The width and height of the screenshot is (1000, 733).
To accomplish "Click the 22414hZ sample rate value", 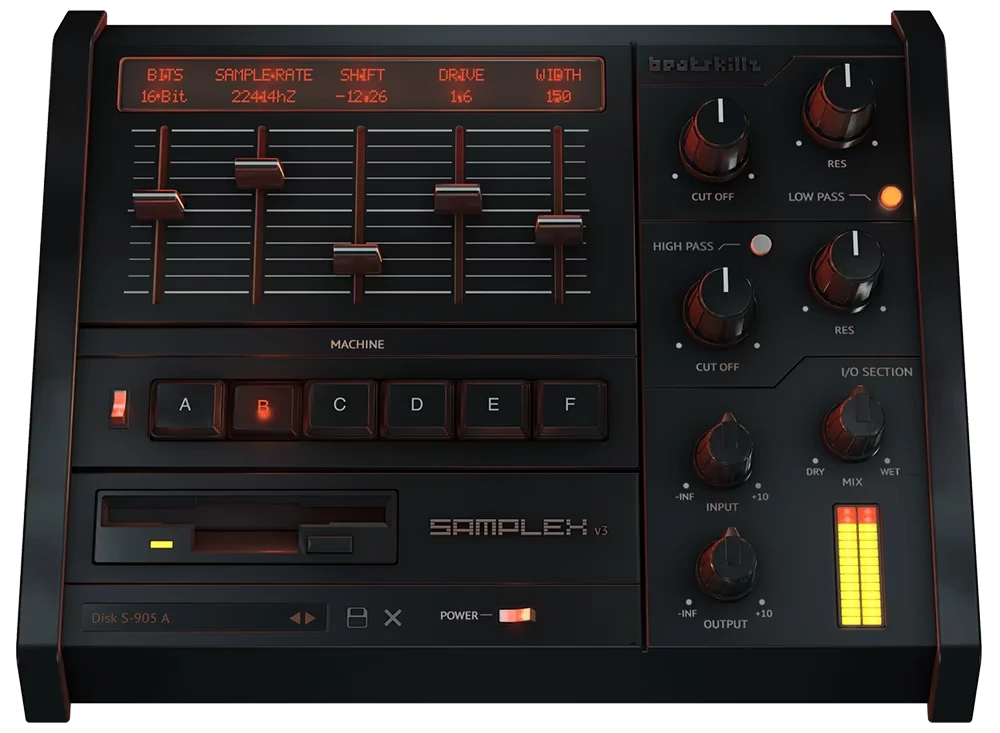I will point(263,96).
